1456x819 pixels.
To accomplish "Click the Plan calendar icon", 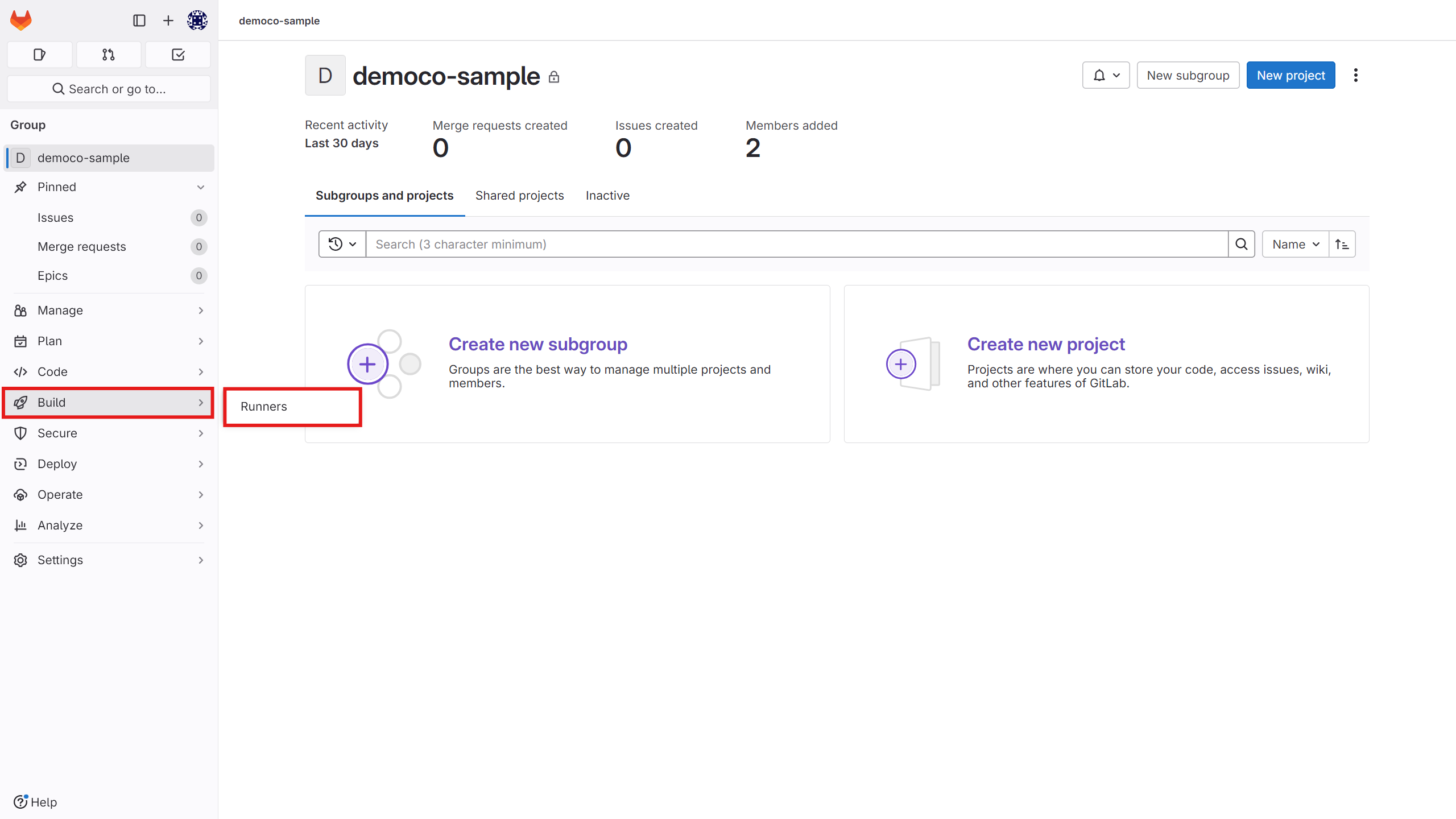I will pyautogui.click(x=20, y=341).
